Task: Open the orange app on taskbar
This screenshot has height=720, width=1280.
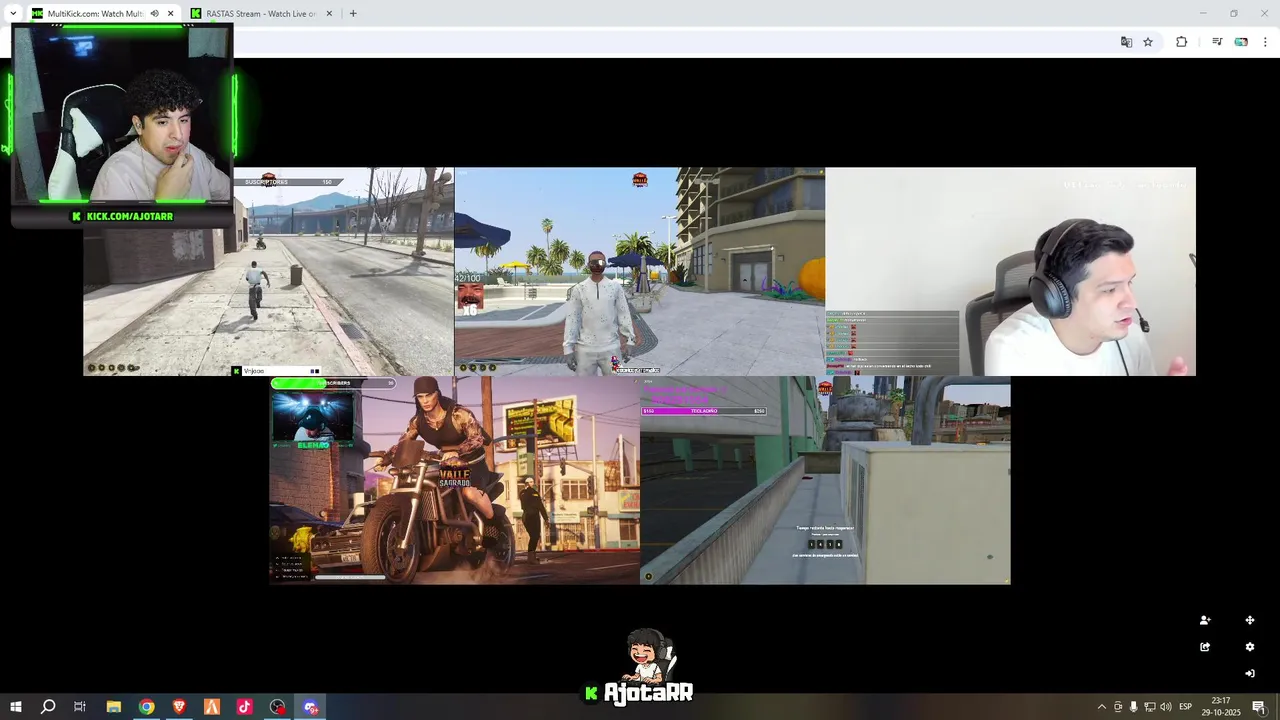Action: pos(212,707)
